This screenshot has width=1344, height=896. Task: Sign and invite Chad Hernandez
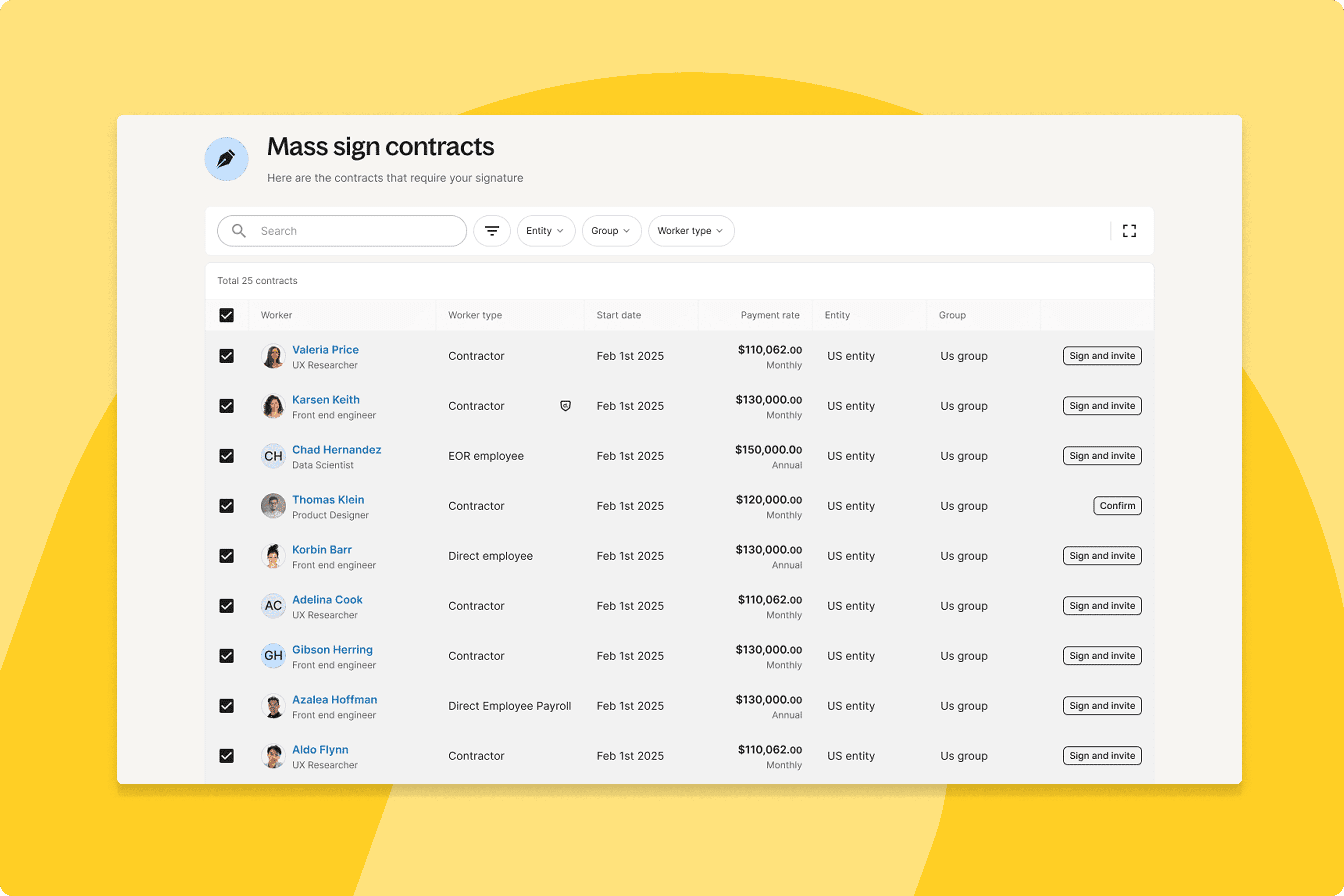1102,456
